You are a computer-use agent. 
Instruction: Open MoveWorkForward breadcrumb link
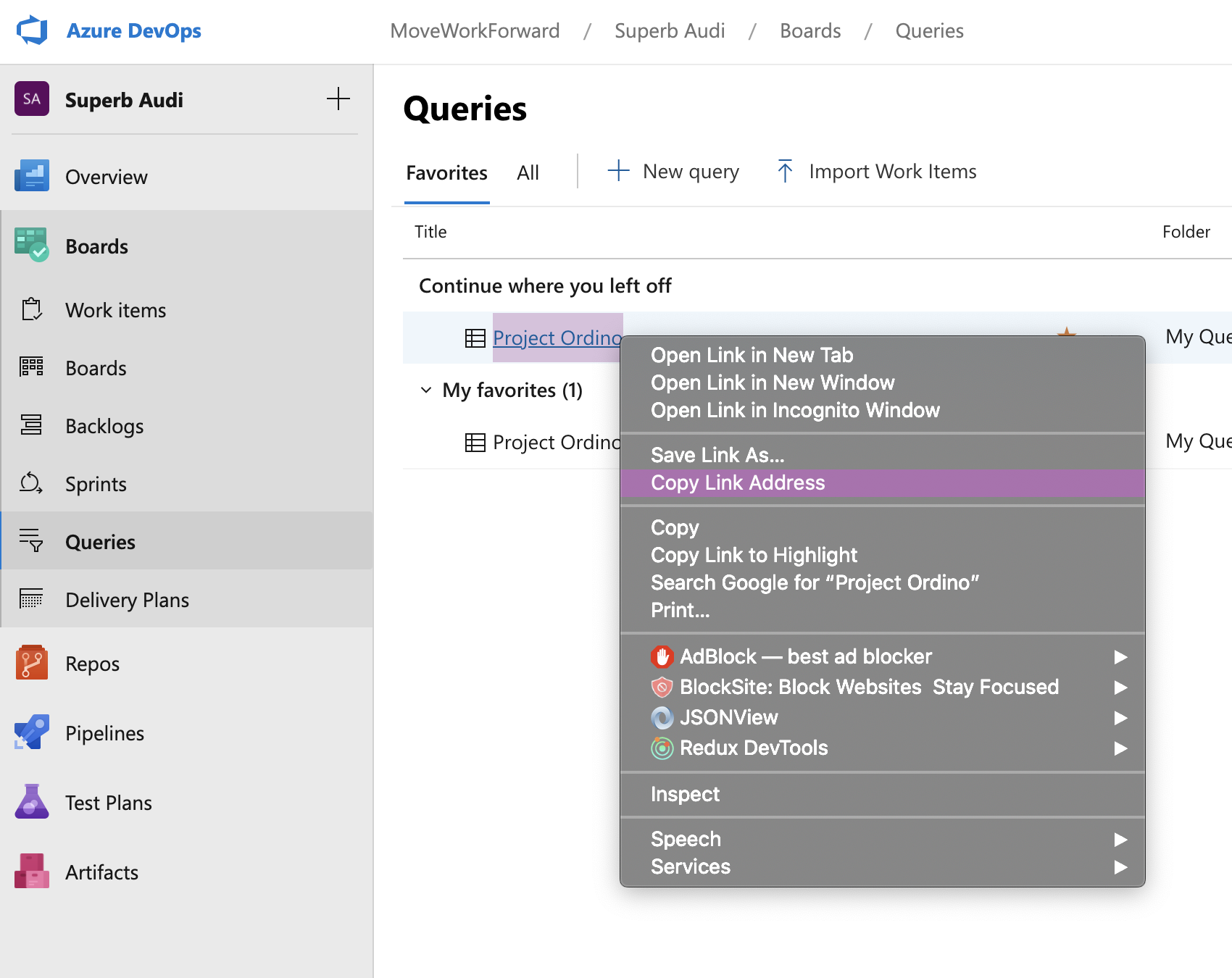click(x=475, y=31)
